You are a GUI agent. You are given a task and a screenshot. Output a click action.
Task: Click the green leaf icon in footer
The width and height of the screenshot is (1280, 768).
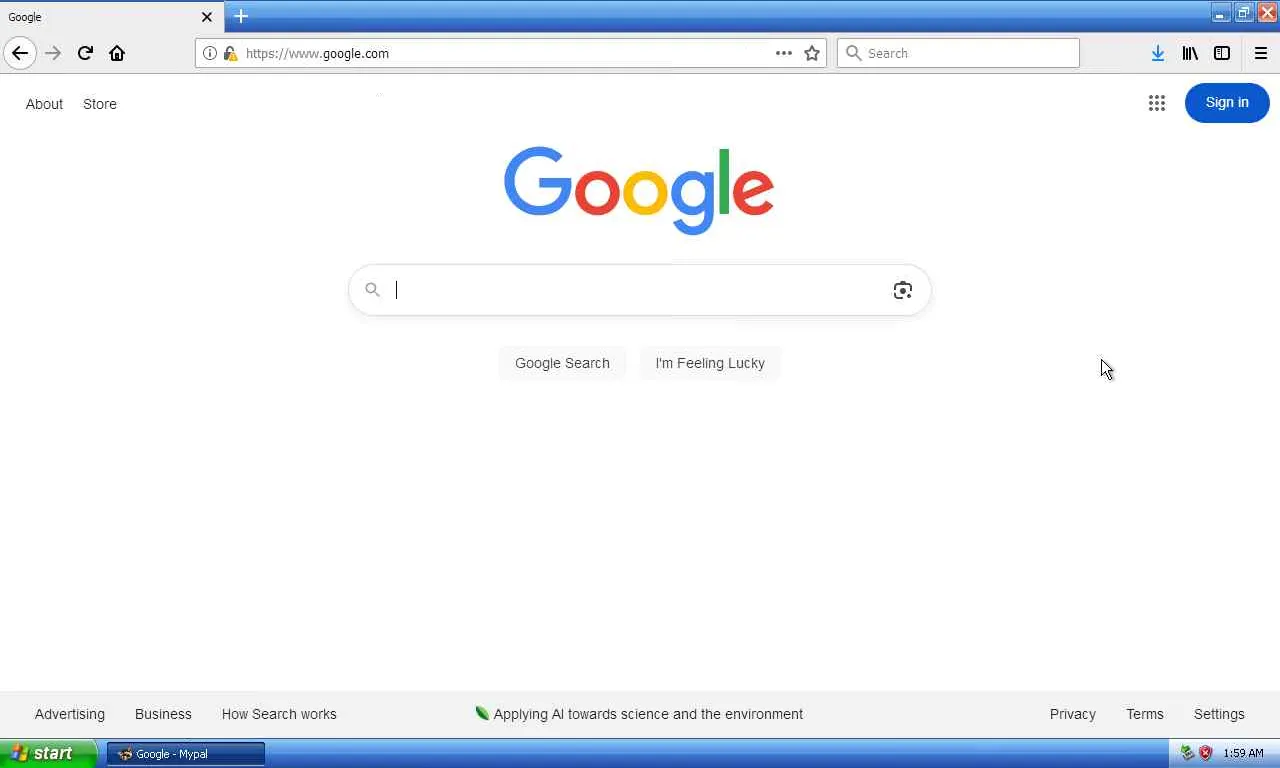pyautogui.click(x=482, y=713)
